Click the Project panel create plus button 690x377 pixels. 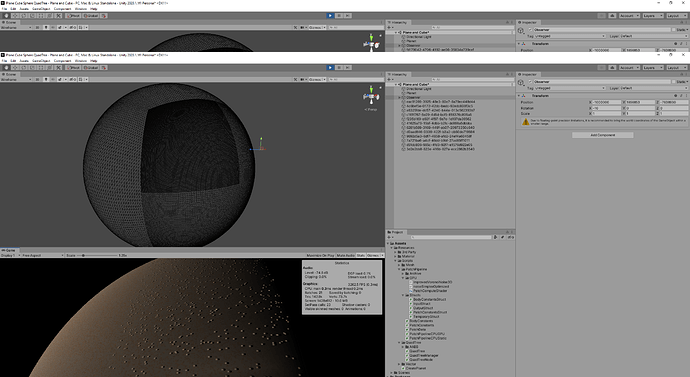coord(389,237)
